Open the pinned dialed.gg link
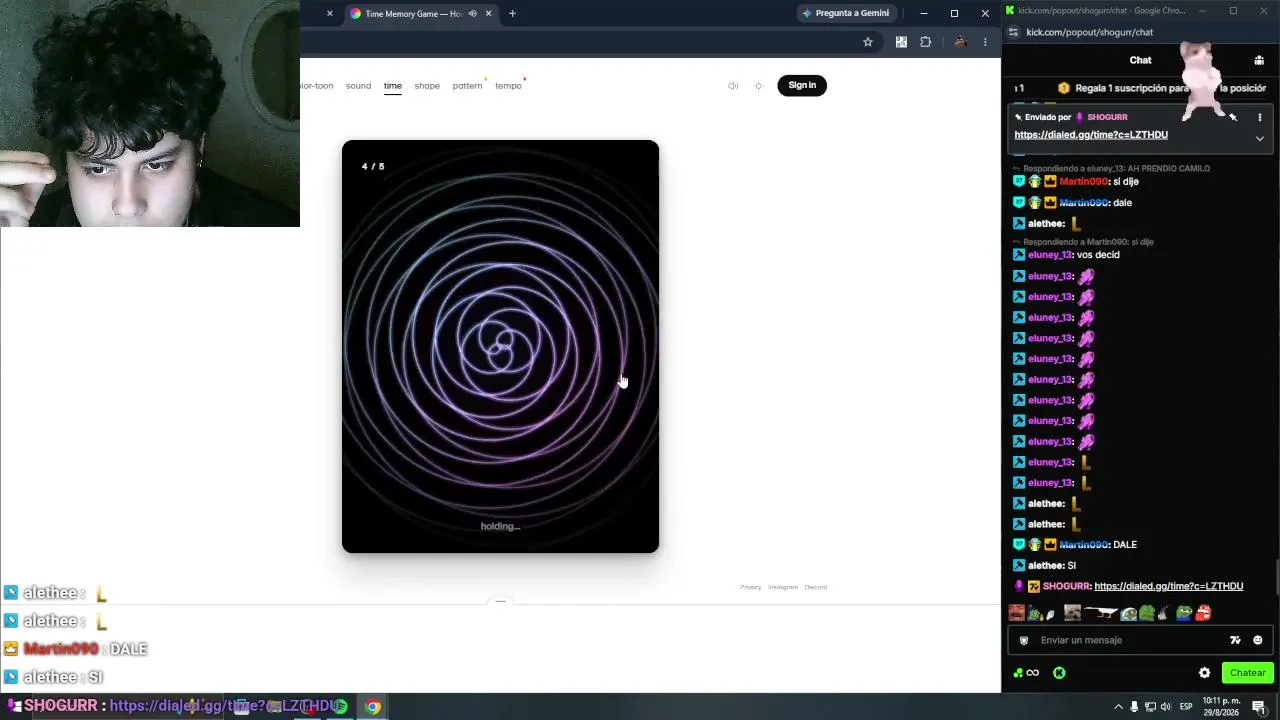The image size is (1280, 720). 1091,135
